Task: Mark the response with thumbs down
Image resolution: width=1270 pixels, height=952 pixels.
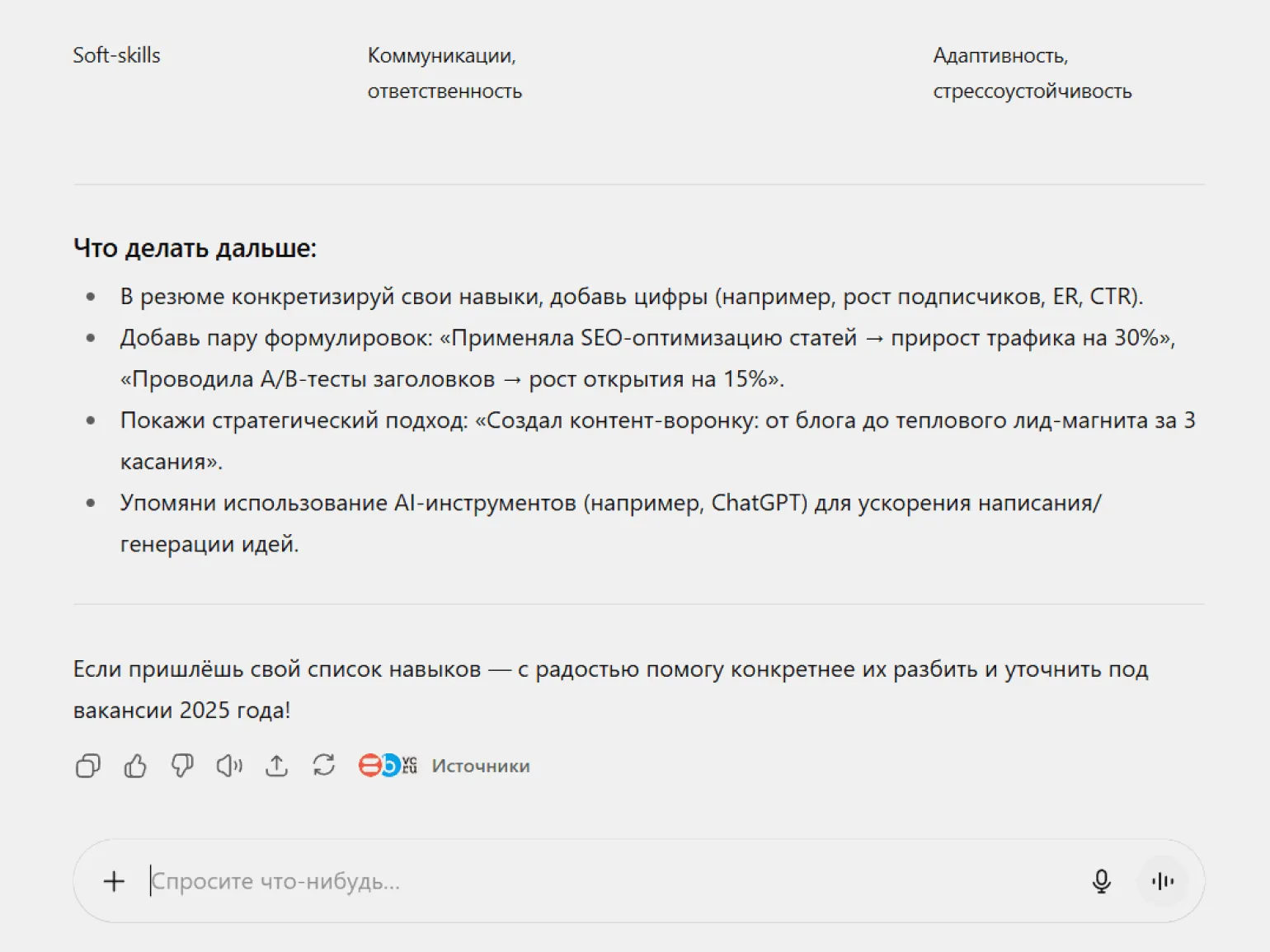Action: (182, 766)
